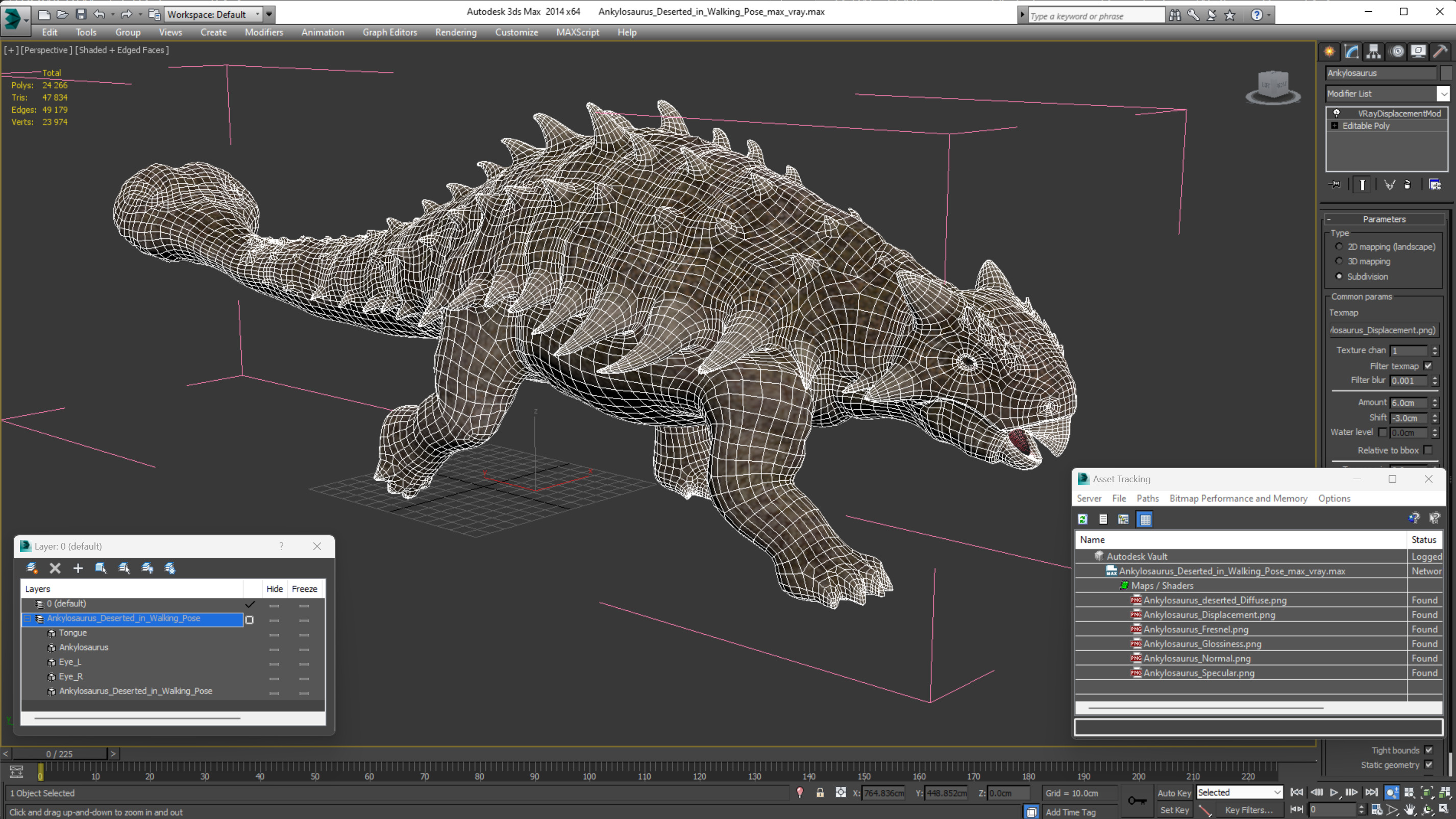Open the Hierarchy command panel tab
Viewport: 1456px width, 819px height.
tap(1373, 52)
